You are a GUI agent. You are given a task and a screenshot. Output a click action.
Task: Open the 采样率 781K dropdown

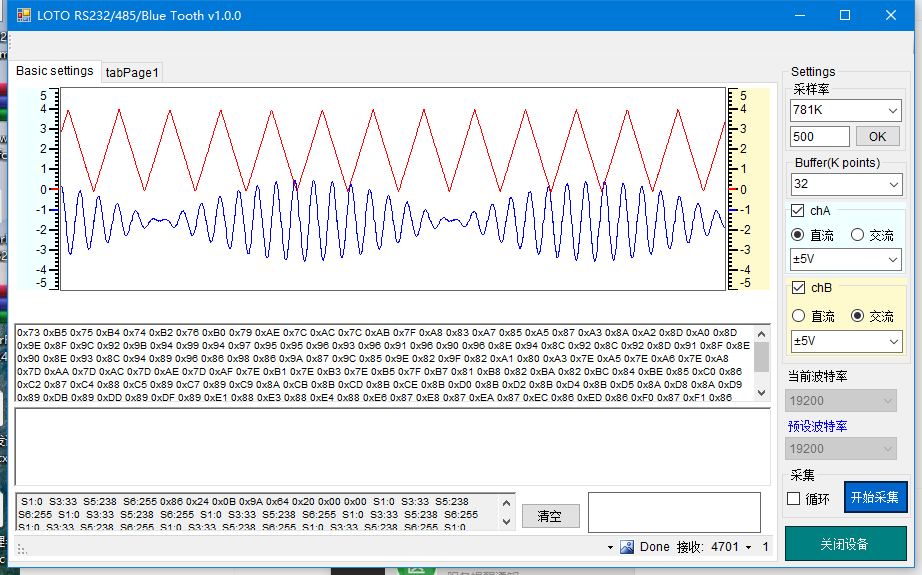(846, 110)
